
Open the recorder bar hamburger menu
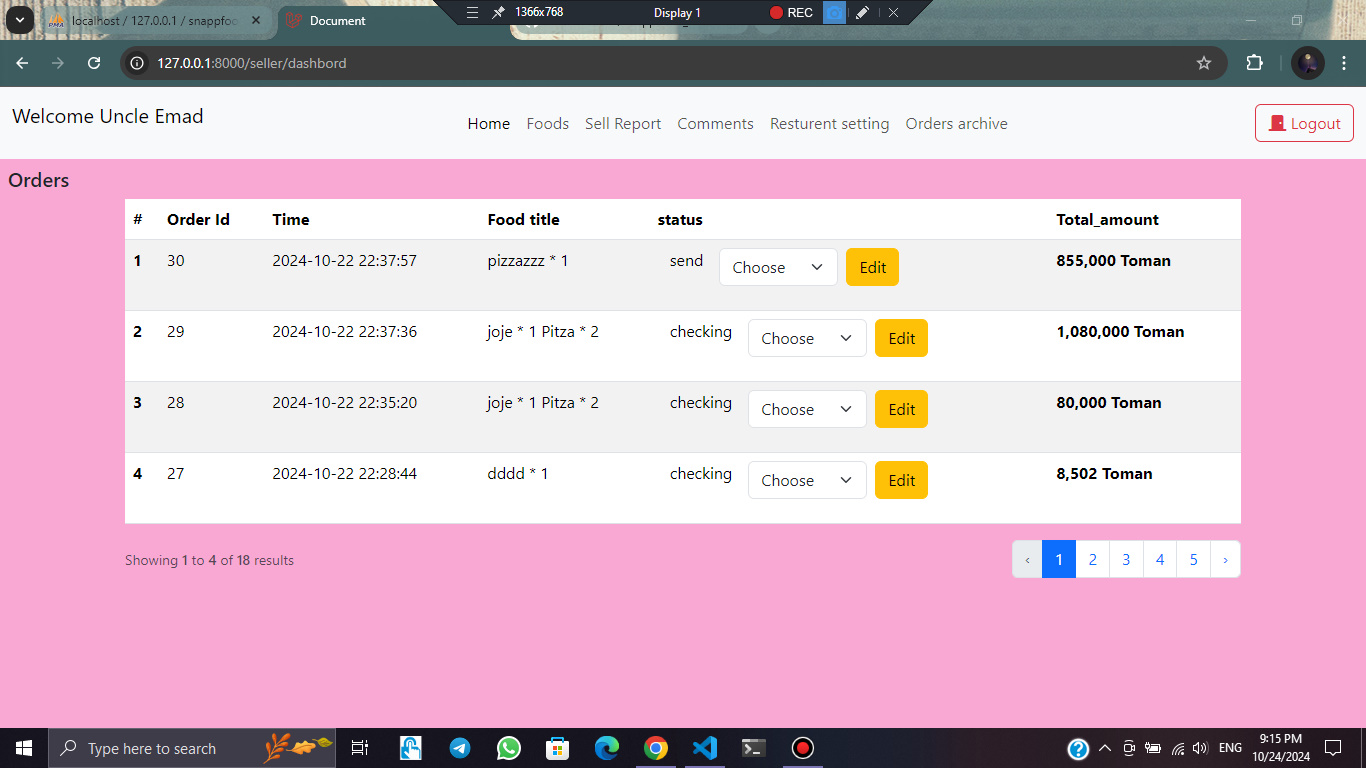pyautogui.click(x=472, y=12)
